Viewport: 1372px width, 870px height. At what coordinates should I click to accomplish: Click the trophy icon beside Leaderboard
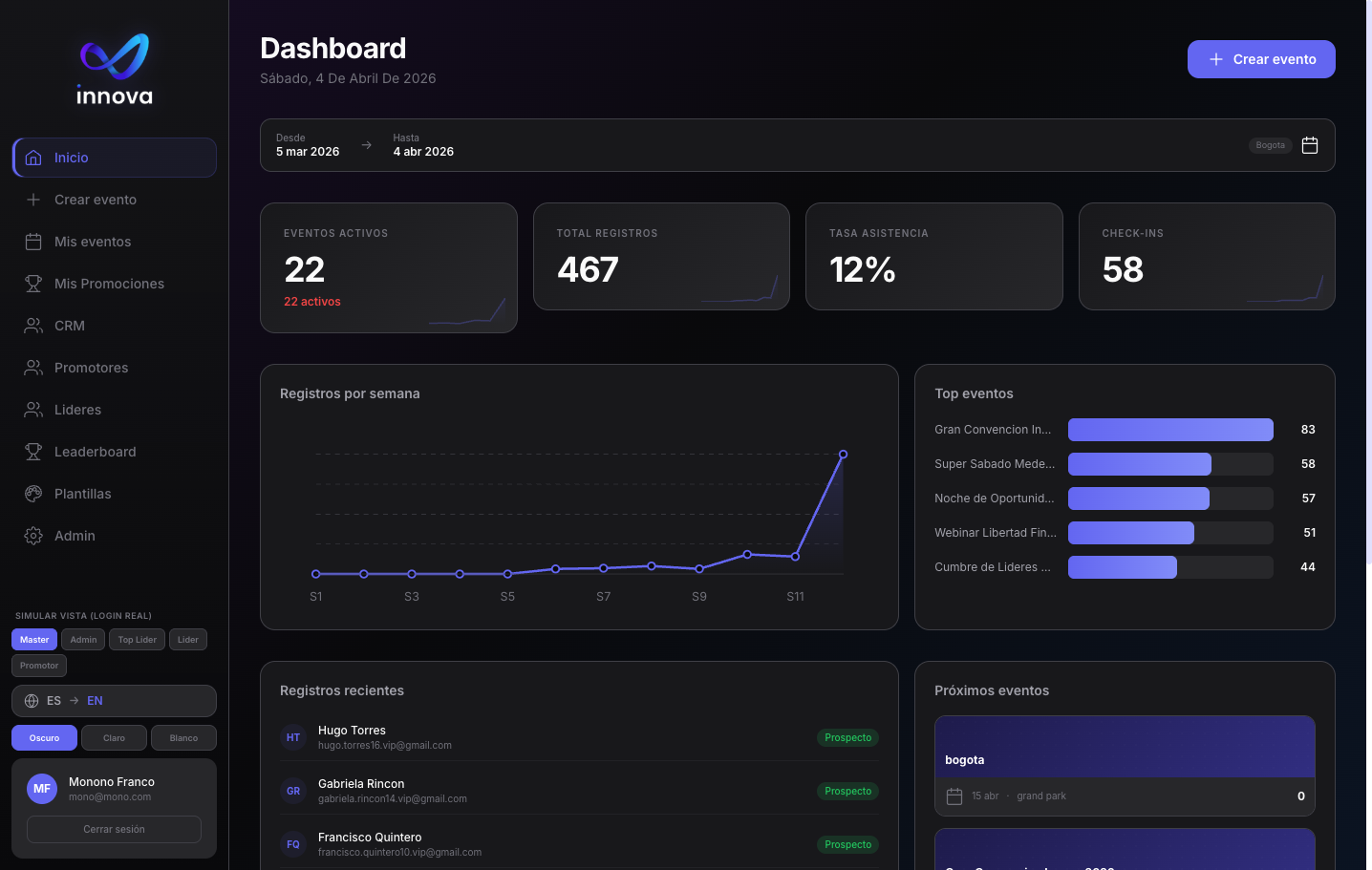pyautogui.click(x=33, y=452)
